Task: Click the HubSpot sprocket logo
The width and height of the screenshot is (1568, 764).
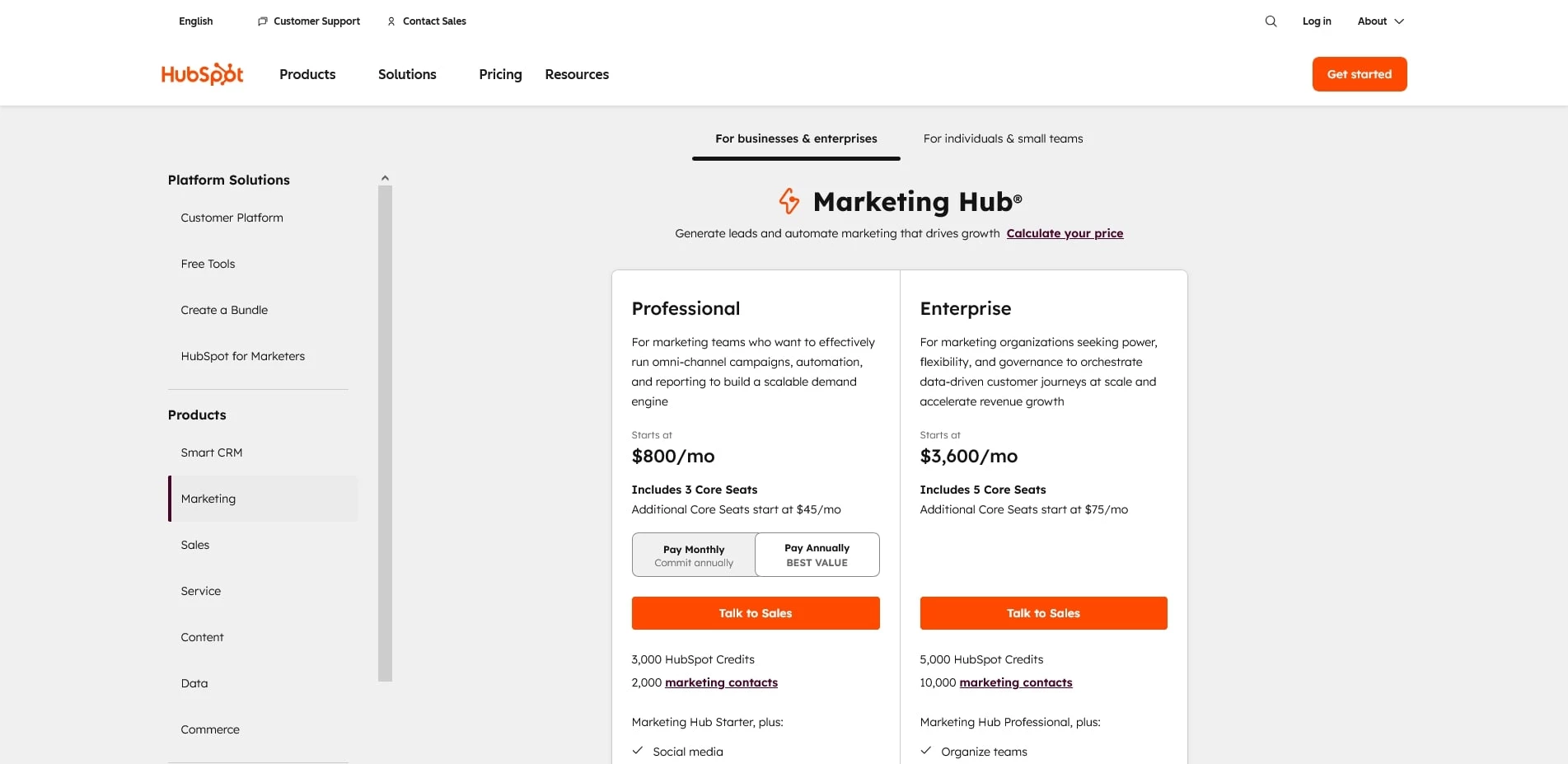Action: pos(201,73)
